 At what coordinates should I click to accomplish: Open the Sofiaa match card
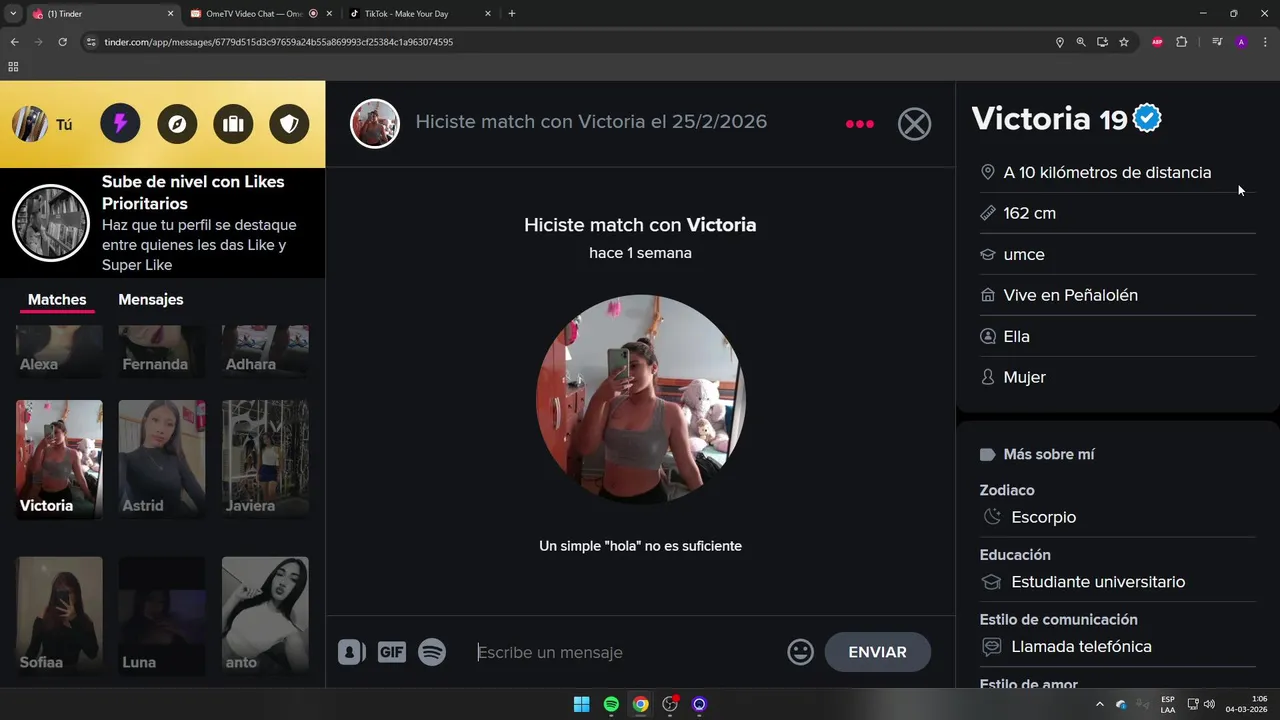(59, 615)
